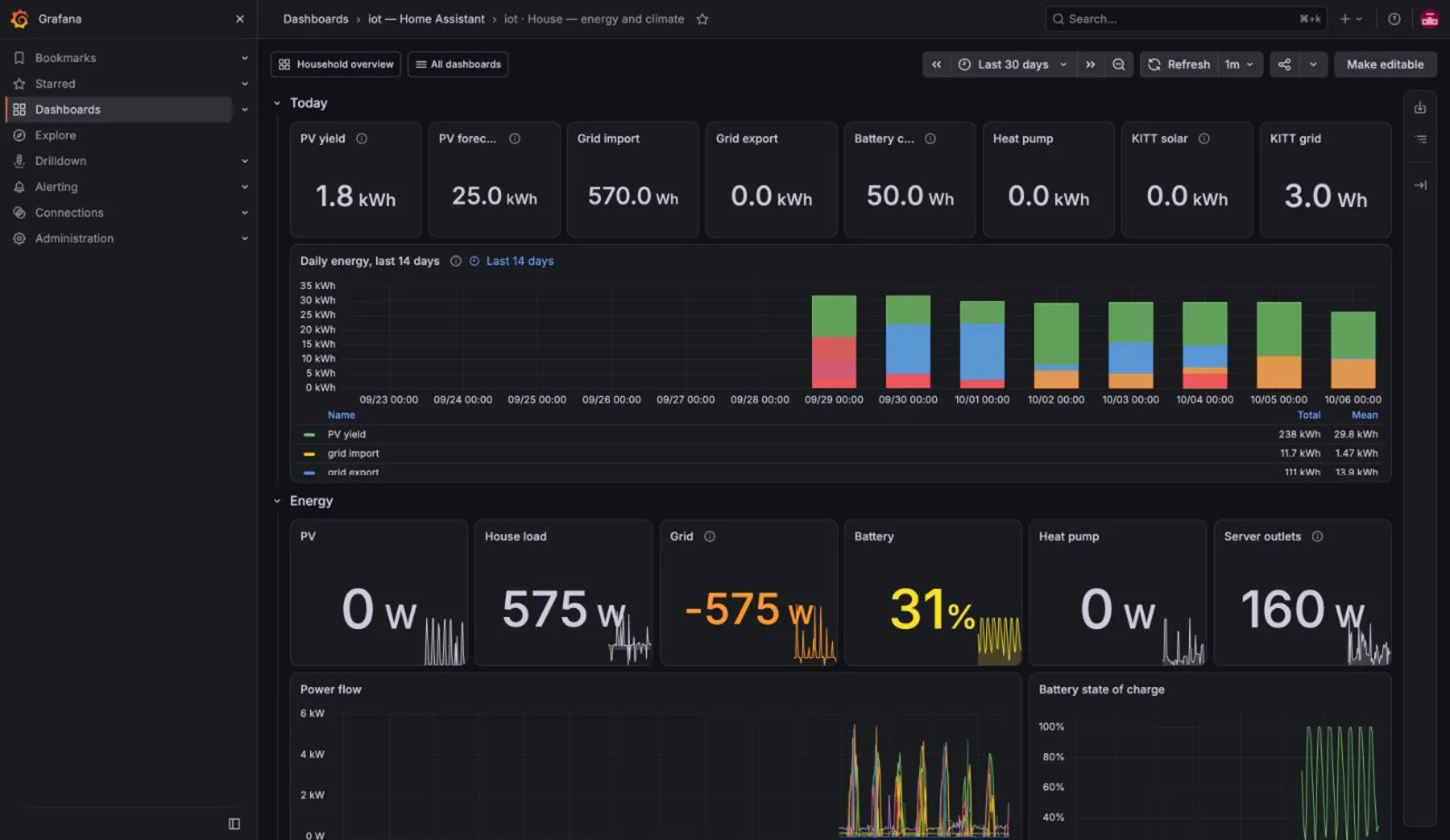Open the help icon in the top bar
Image resolution: width=1450 pixels, height=840 pixels.
pos(1394,19)
